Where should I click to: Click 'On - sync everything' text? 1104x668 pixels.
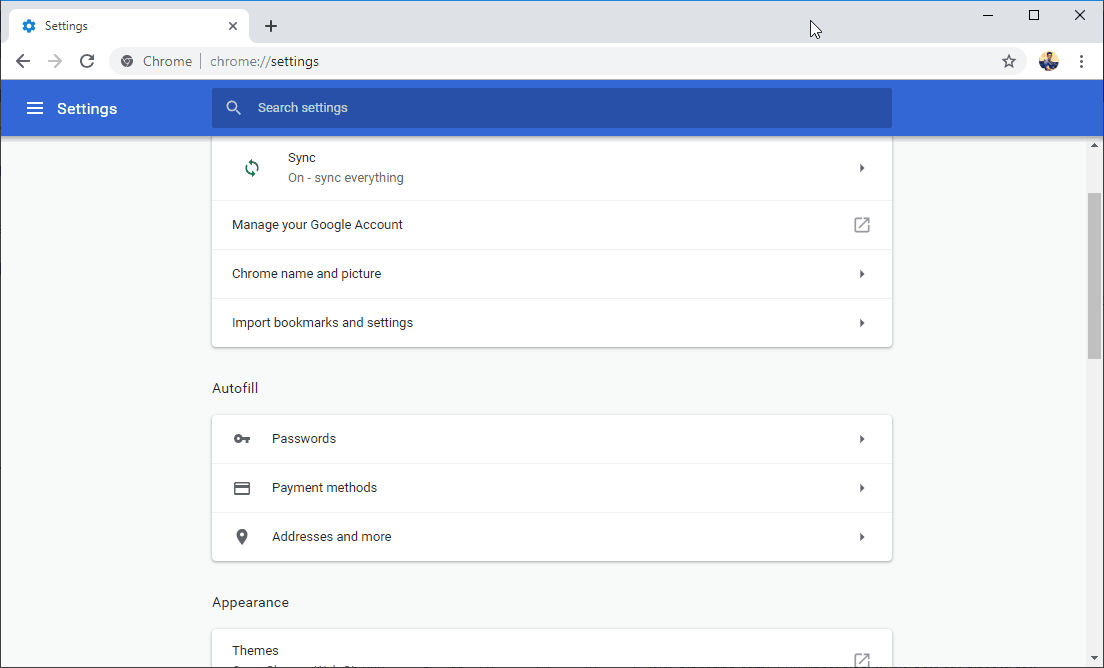[346, 177]
